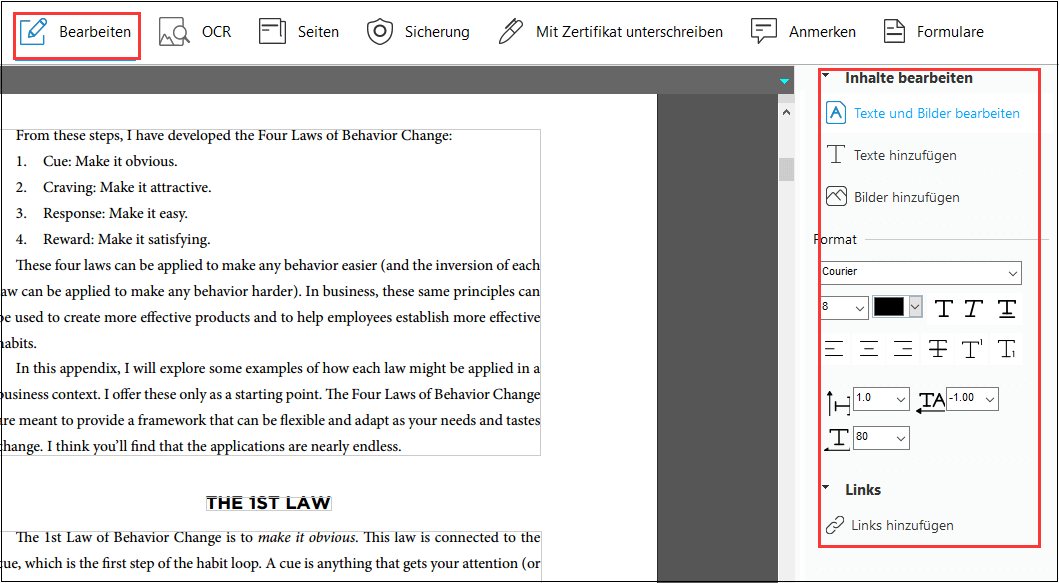
Task: Open the Formulare tab
Action: pyautogui.click(x=933, y=32)
